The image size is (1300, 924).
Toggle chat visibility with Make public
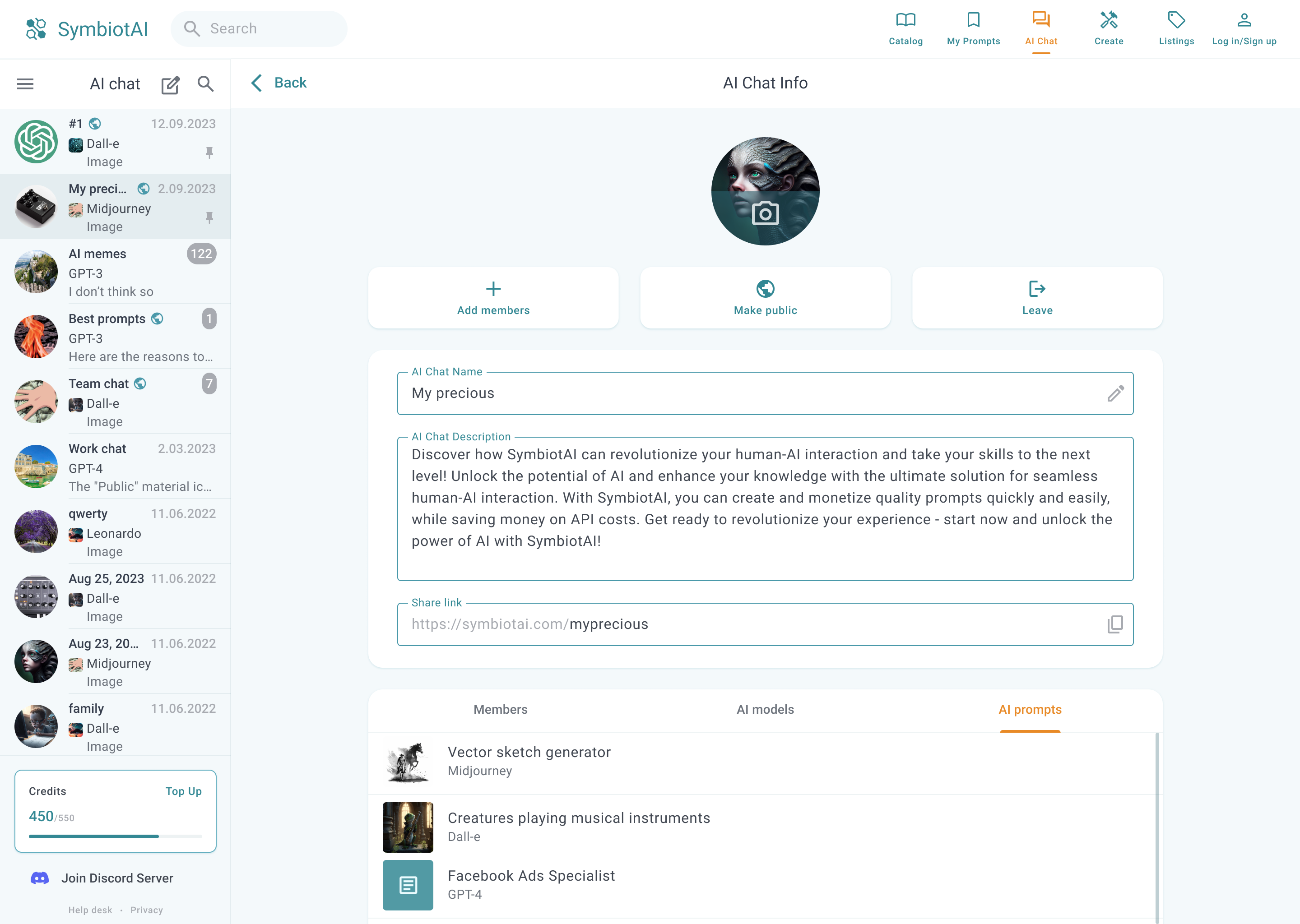[765, 298]
